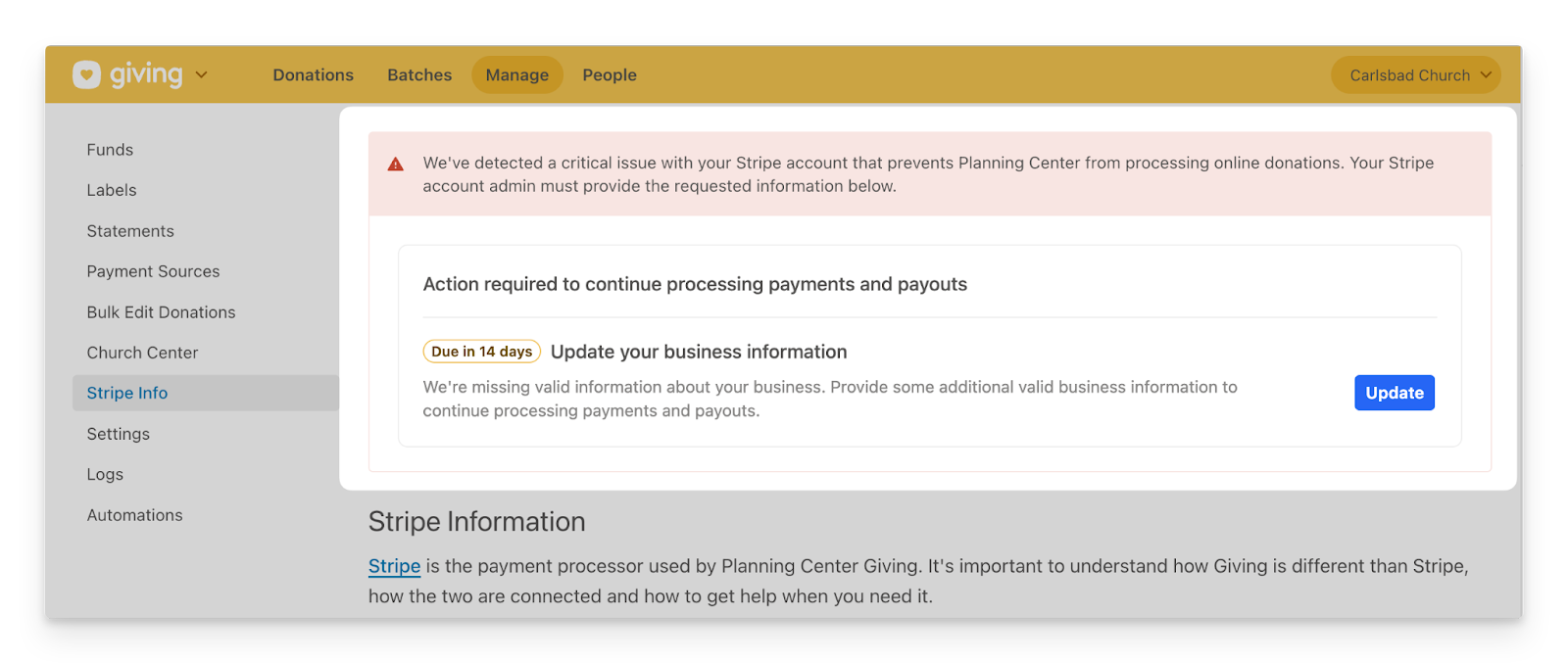This screenshot has height=663, width=1568.
Task: Select the Manage tab
Action: (516, 75)
